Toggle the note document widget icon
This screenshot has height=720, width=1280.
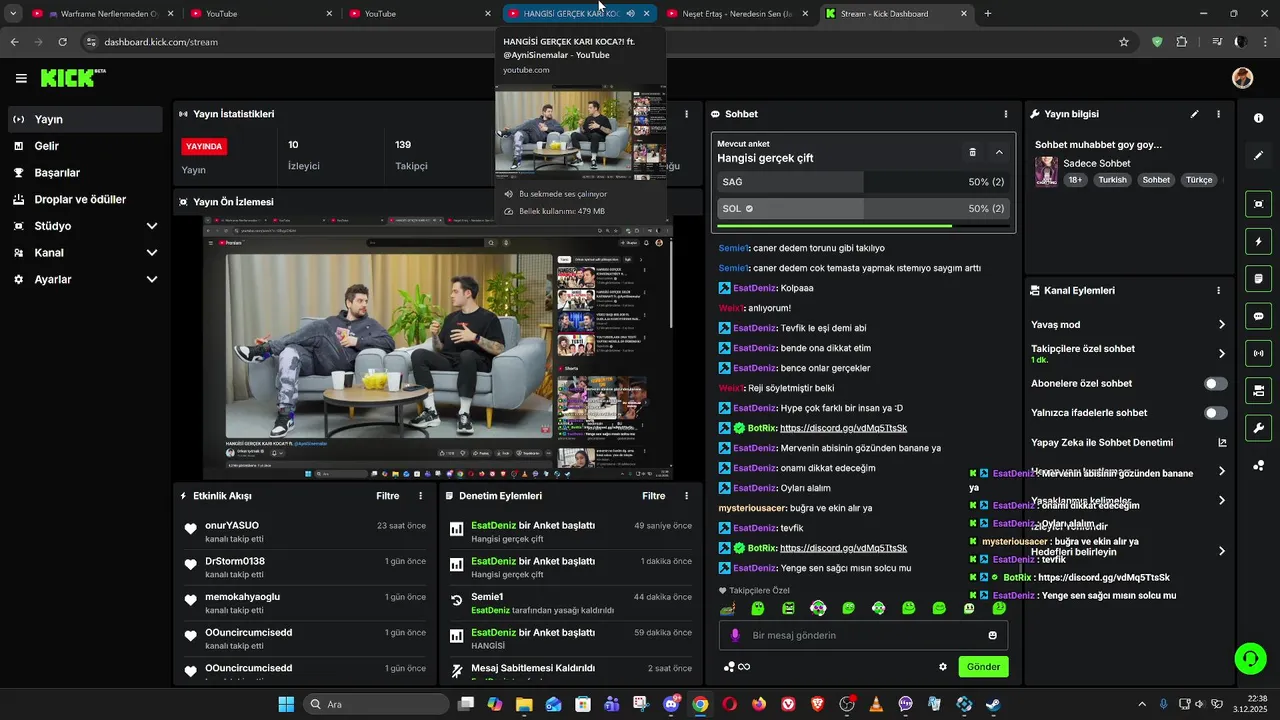click(1258, 278)
